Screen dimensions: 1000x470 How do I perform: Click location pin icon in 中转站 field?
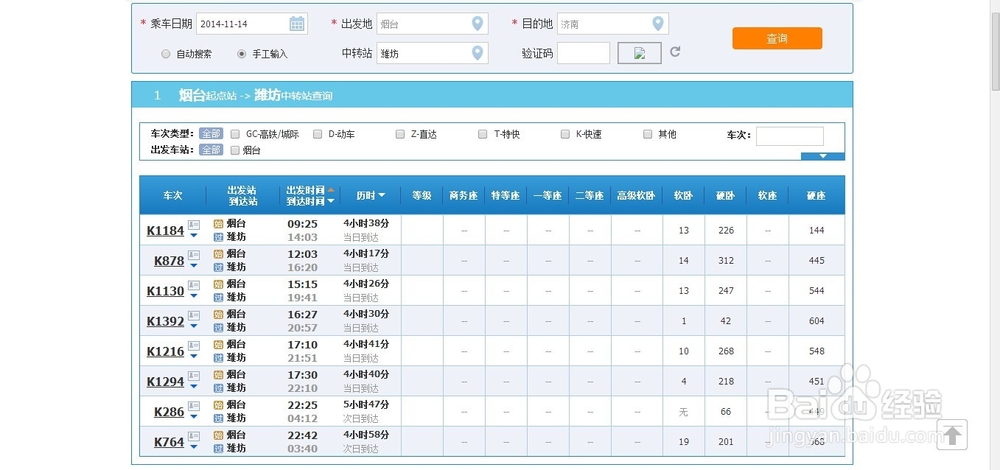click(x=477, y=53)
